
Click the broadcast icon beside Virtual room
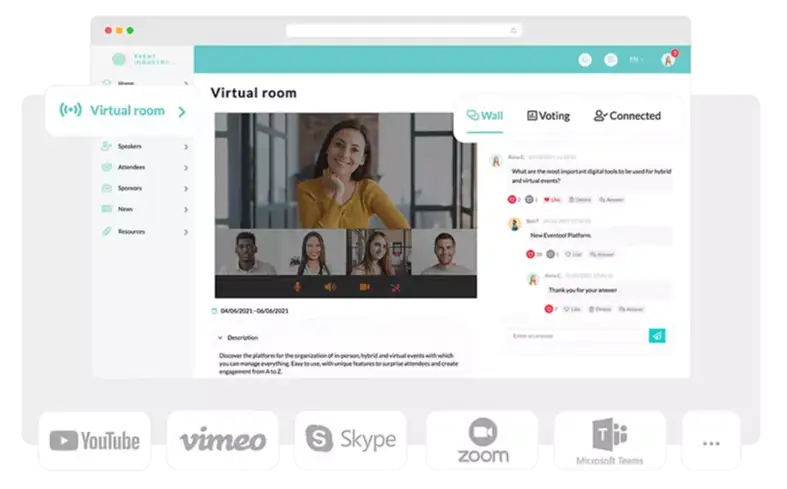tap(70, 109)
